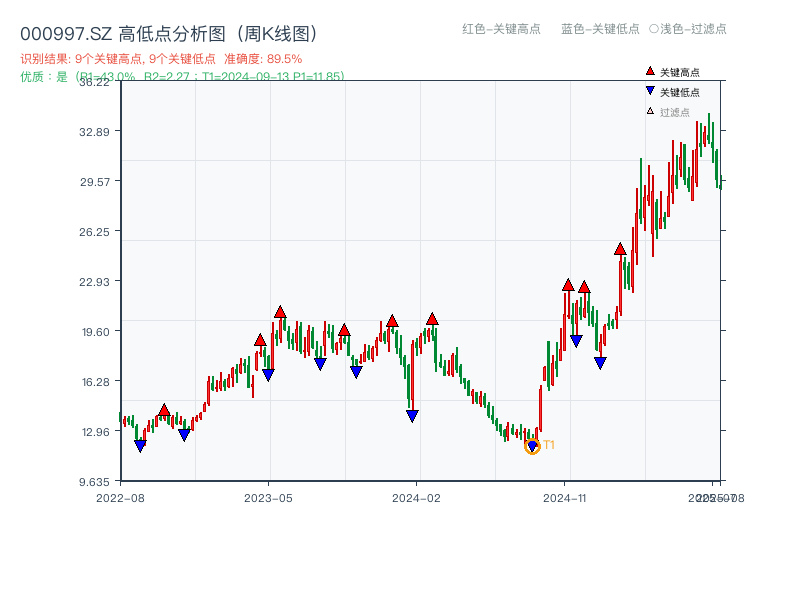Click the 2024-11 date axis label
800x600 pixels.
point(564,498)
